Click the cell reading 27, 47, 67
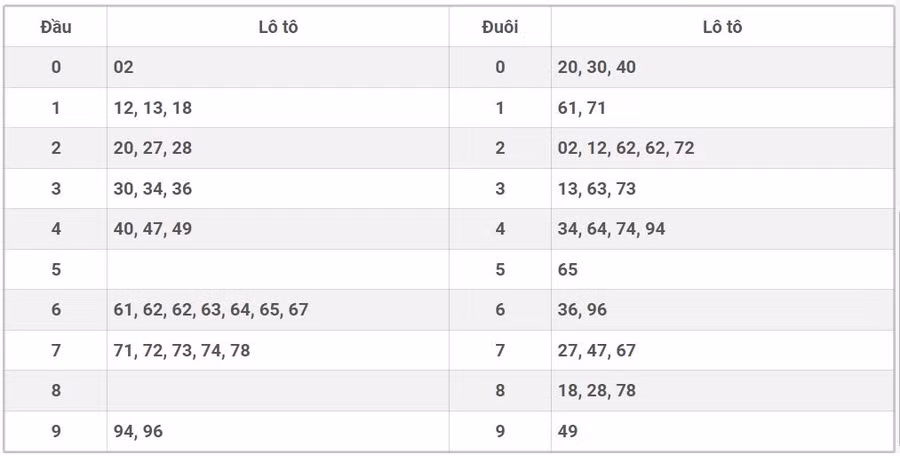The image size is (900, 456). [x=597, y=350]
